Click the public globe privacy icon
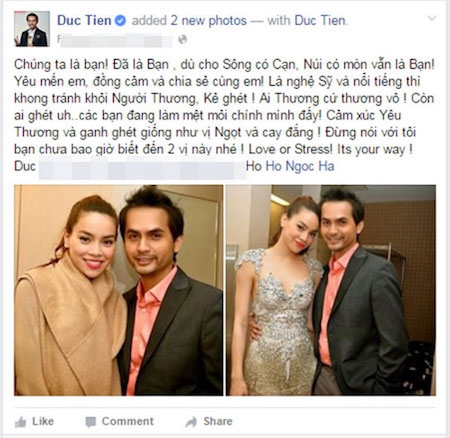This screenshot has width=450, height=438. [182, 39]
